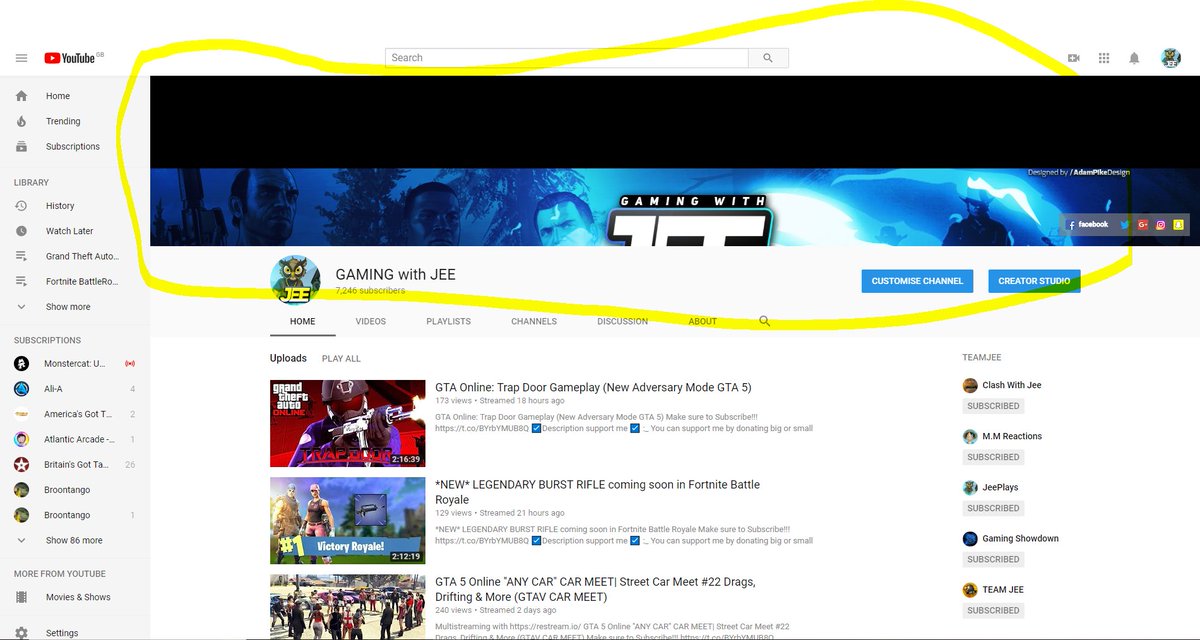Click the GAMING with JEE channel avatar
This screenshot has height=640, width=1200.
click(x=295, y=281)
